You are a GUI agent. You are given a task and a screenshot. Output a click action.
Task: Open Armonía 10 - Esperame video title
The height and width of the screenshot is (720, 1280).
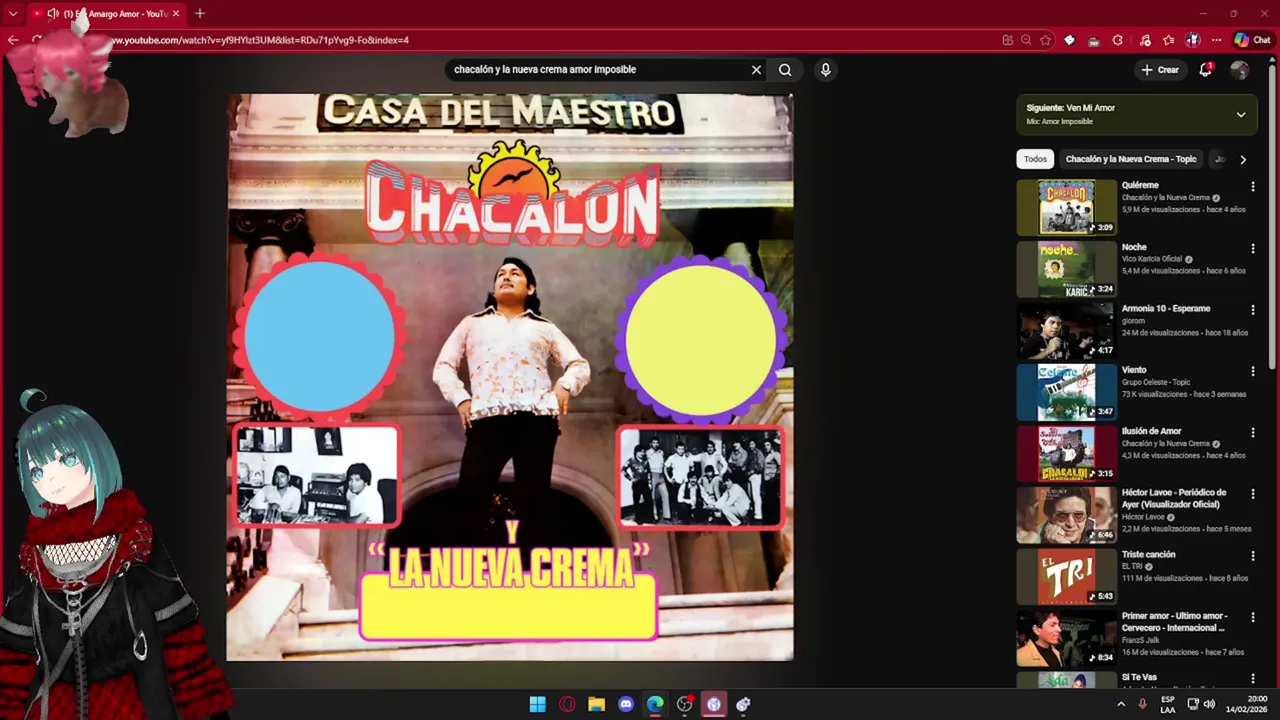[x=1166, y=309]
